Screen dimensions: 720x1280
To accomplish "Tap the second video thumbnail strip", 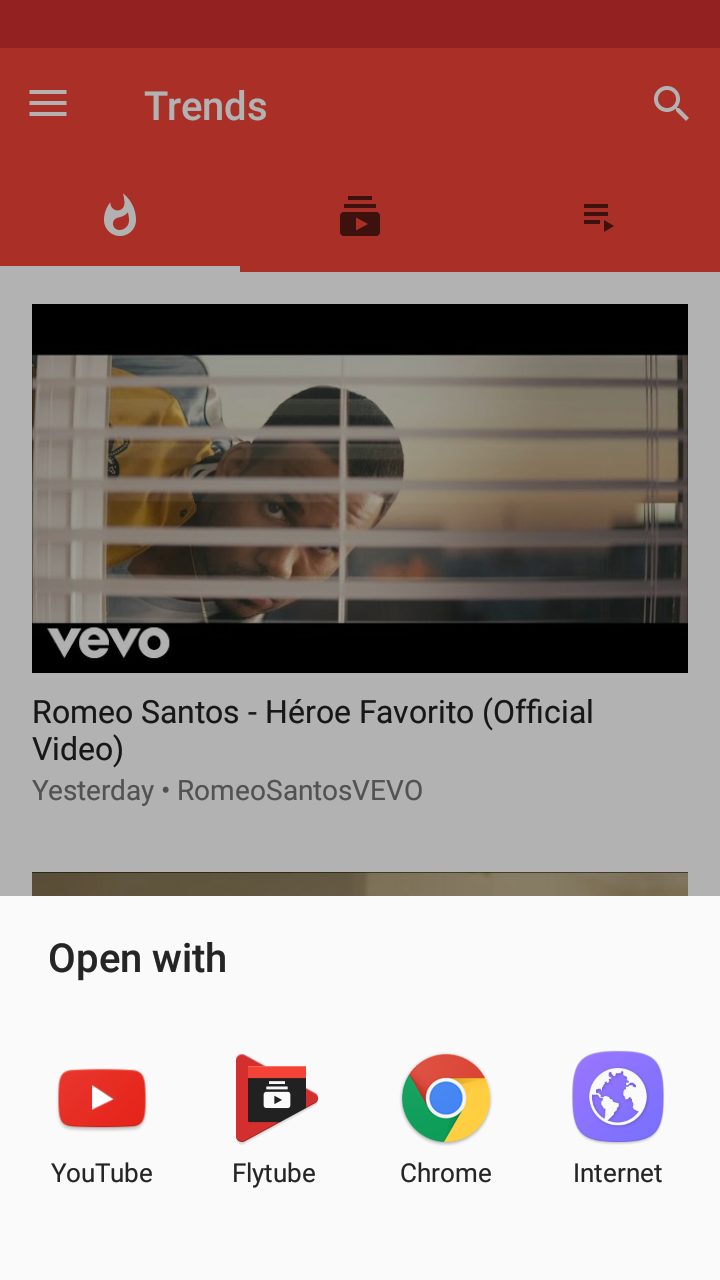I will 360,884.
